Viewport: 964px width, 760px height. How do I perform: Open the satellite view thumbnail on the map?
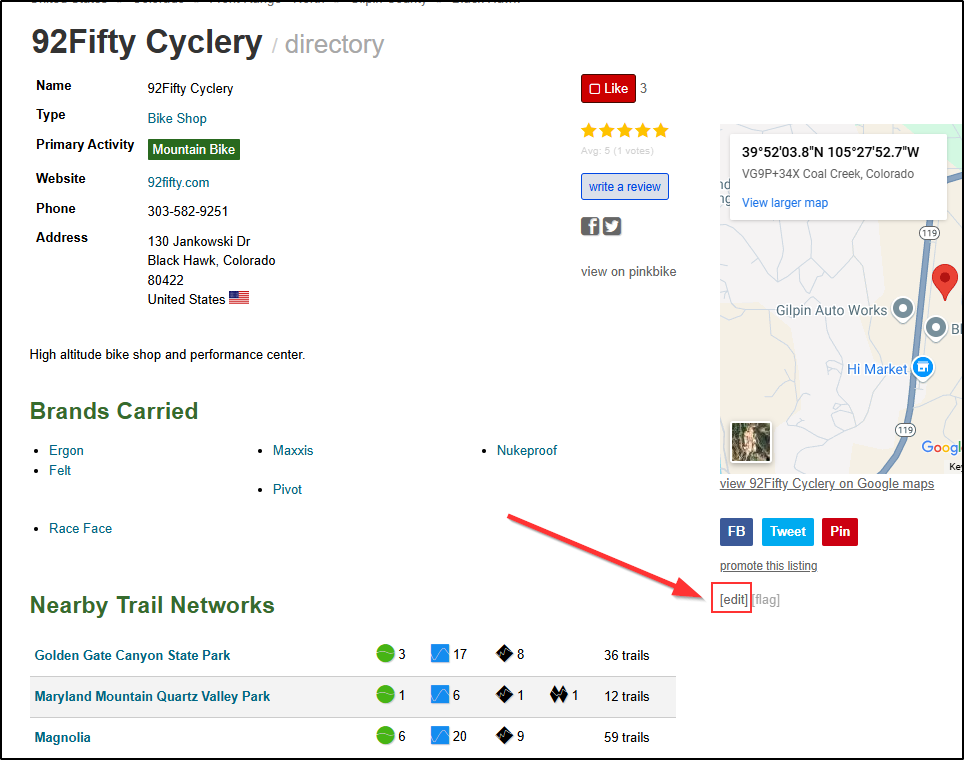(x=751, y=441)
